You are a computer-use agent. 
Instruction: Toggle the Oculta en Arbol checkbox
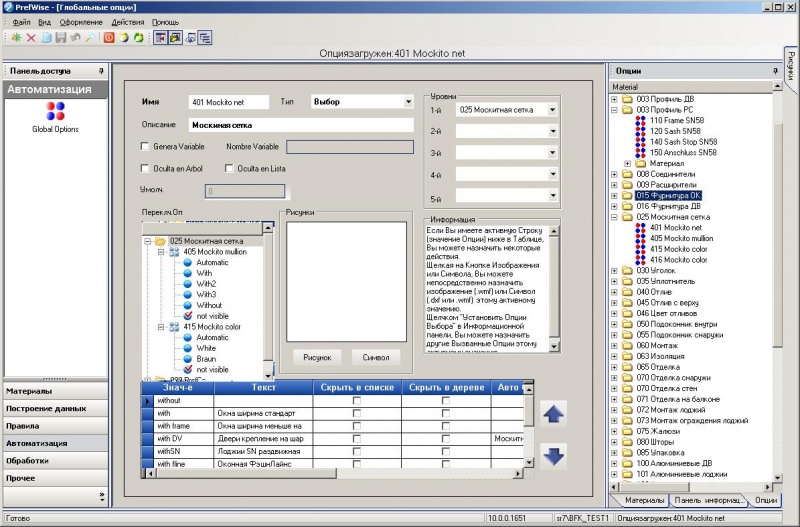(x=146, y=168)
